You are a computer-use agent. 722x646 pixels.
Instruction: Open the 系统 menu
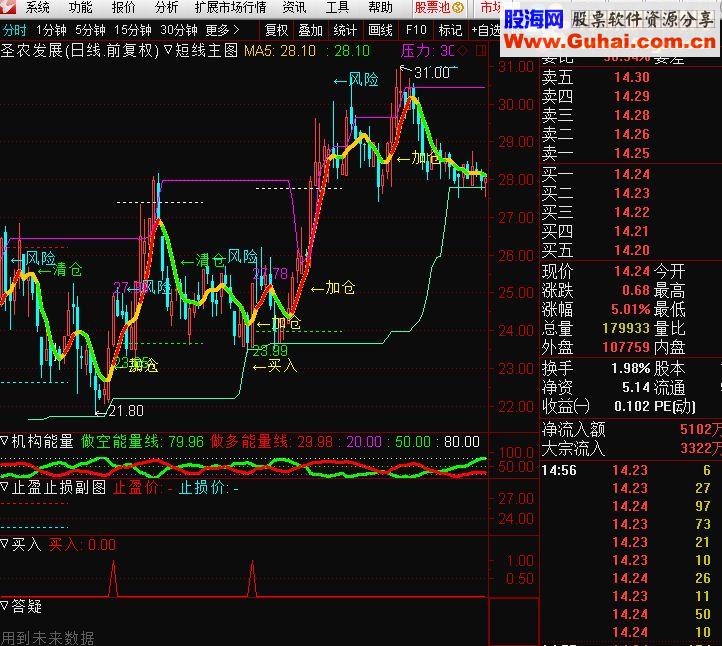[x=38, y=7]
